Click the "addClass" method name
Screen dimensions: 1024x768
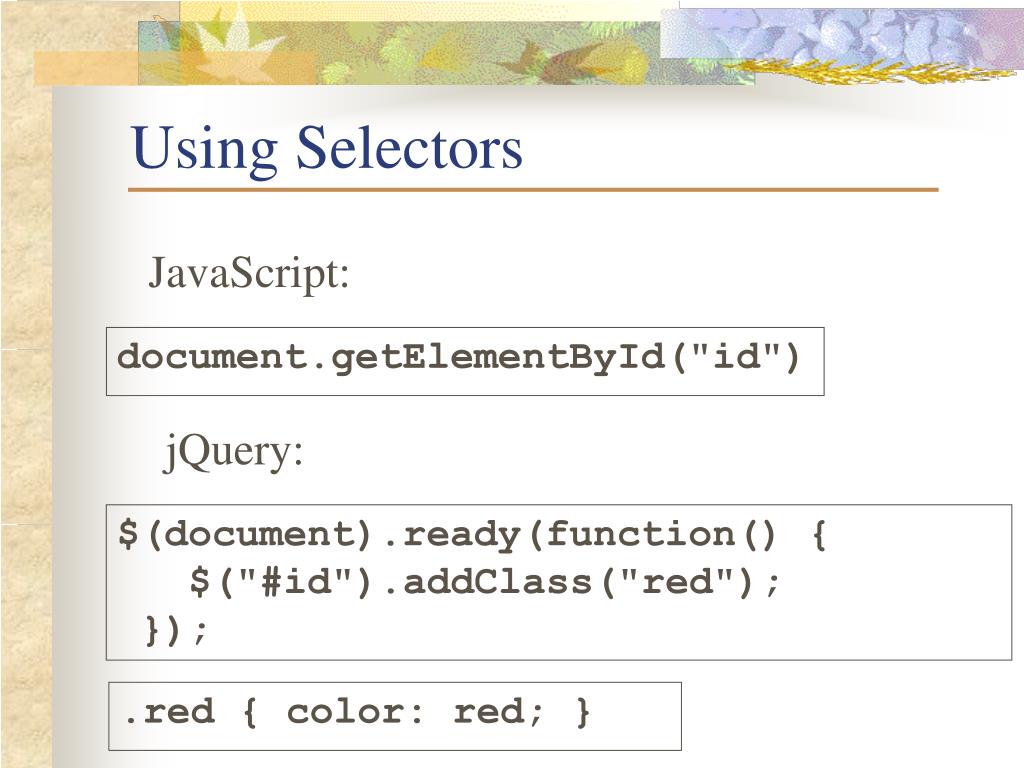498,581
